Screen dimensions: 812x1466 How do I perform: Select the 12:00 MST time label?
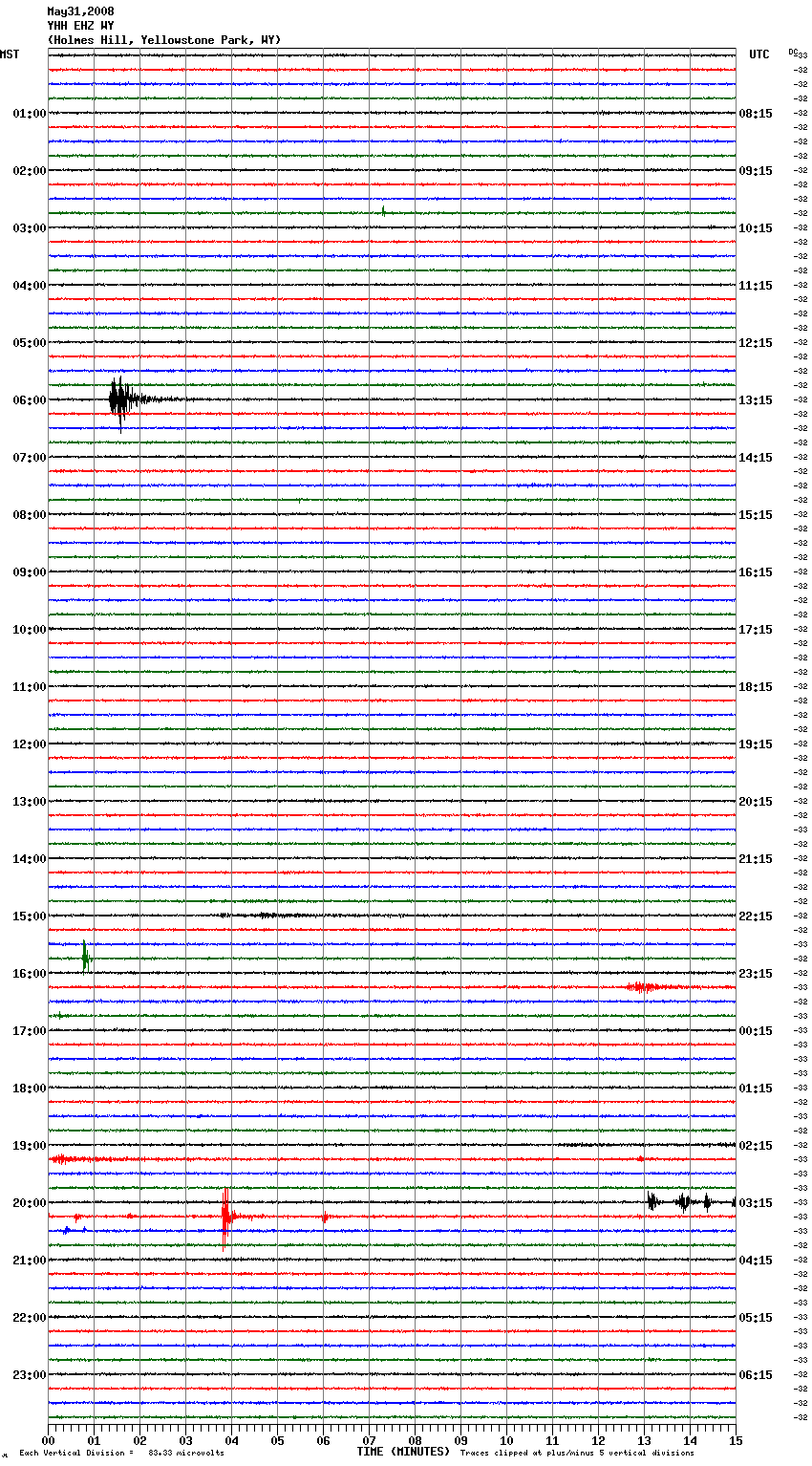pyautogui.click(x=30, y=744)
